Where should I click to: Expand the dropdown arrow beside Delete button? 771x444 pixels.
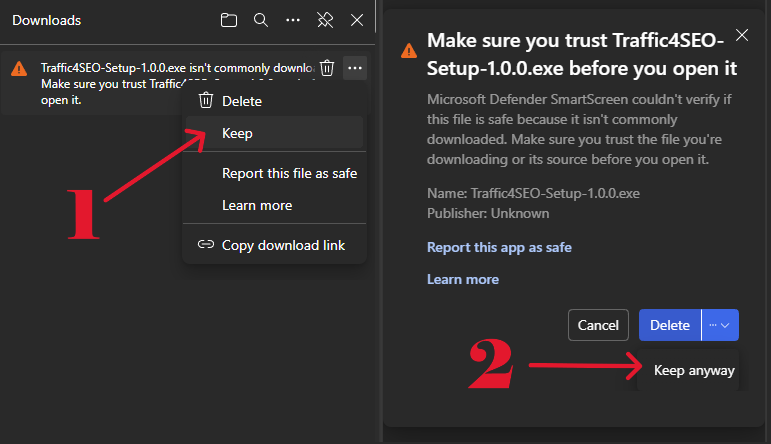(720, 325)
